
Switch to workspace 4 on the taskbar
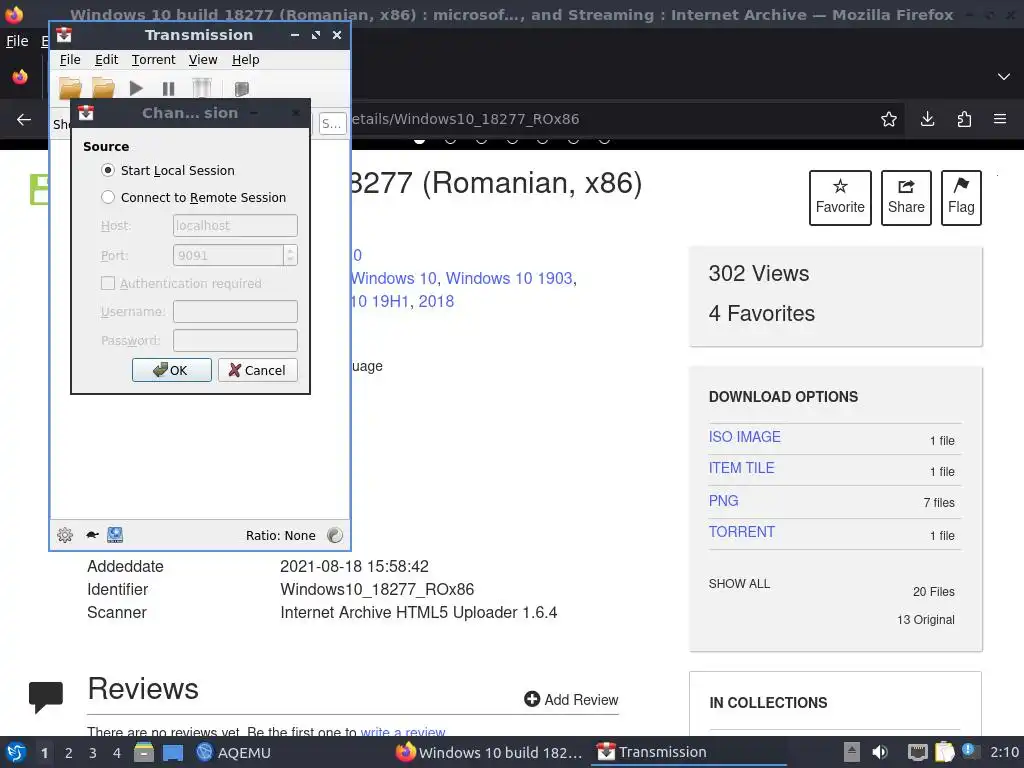pos(117,753)
